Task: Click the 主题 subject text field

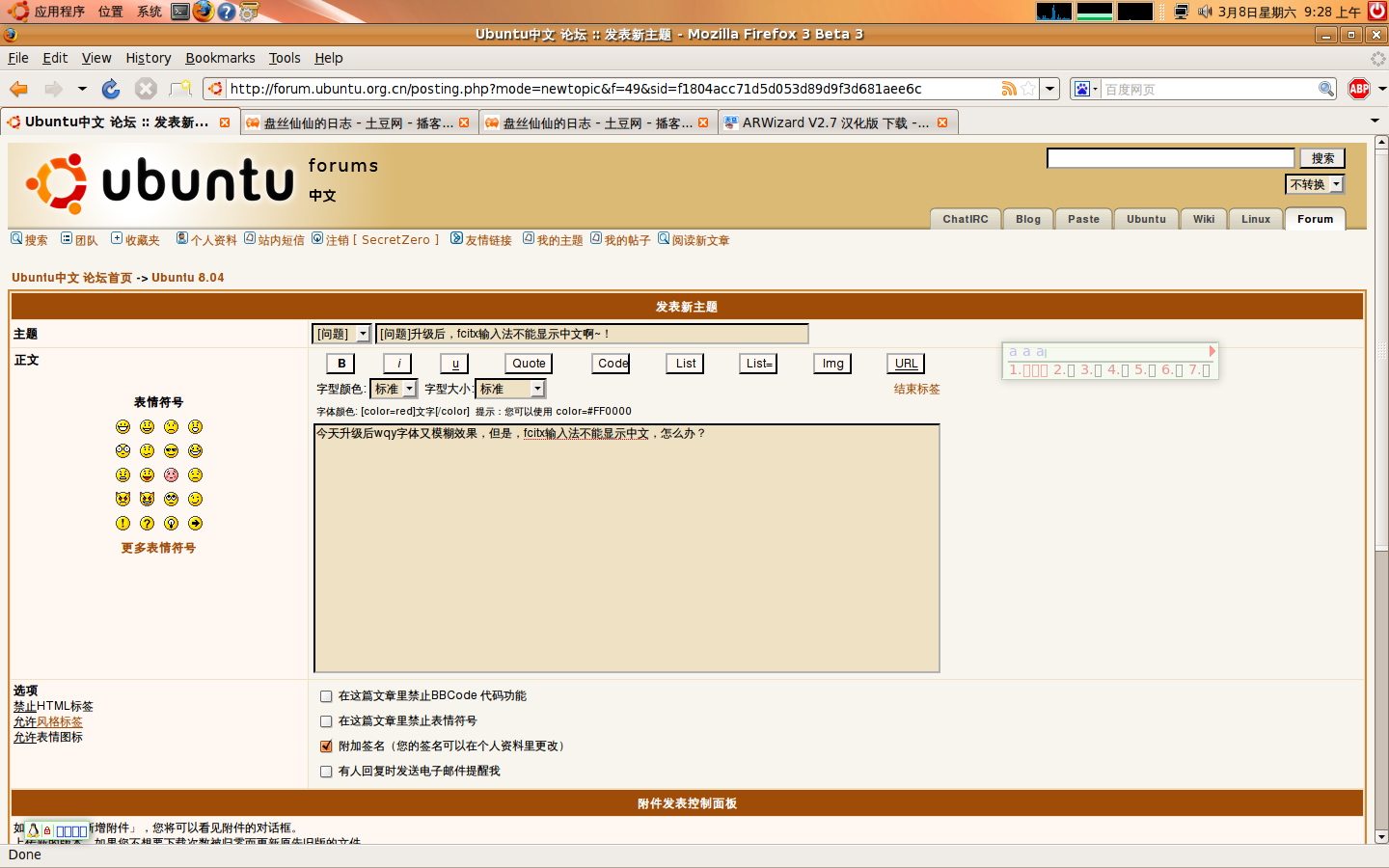Action: 591,334
